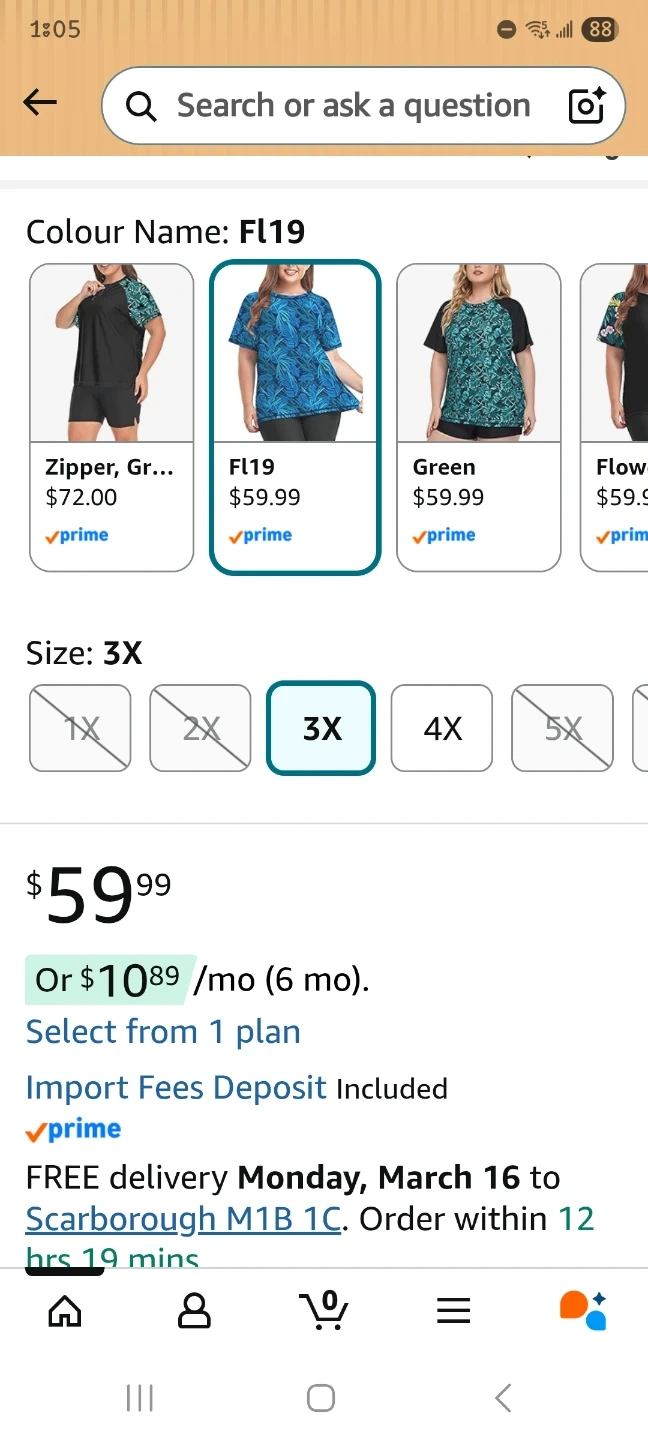The width and height of the screenshot is (648, 1440).
Task: Go to Amazon home tab
Action: (65, 1310)
